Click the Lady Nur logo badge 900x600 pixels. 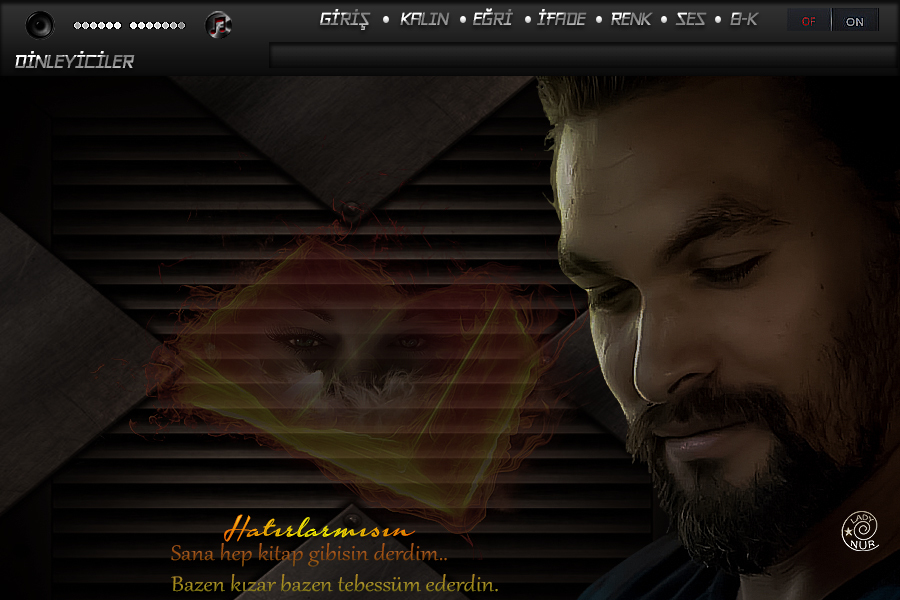click(x=859, y=531)
